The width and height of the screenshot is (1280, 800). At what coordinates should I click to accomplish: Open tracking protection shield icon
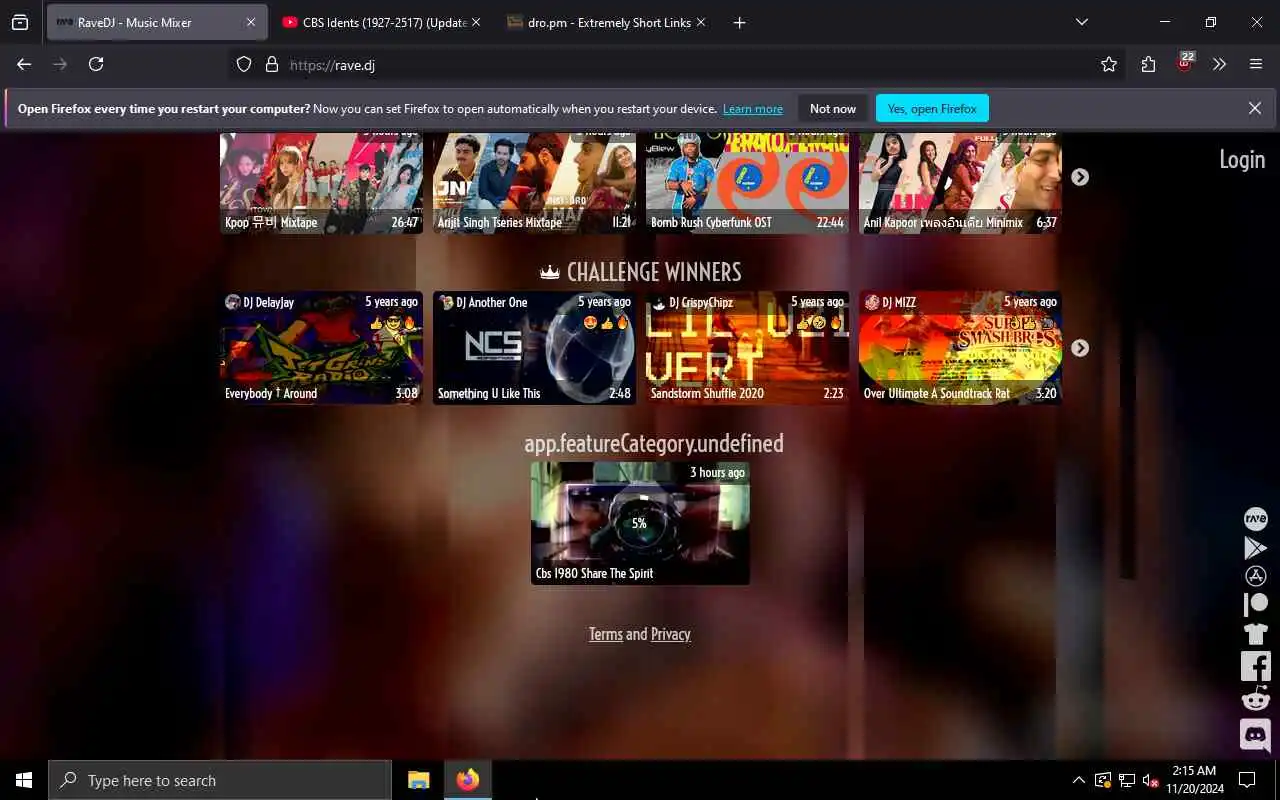point(244,64)
